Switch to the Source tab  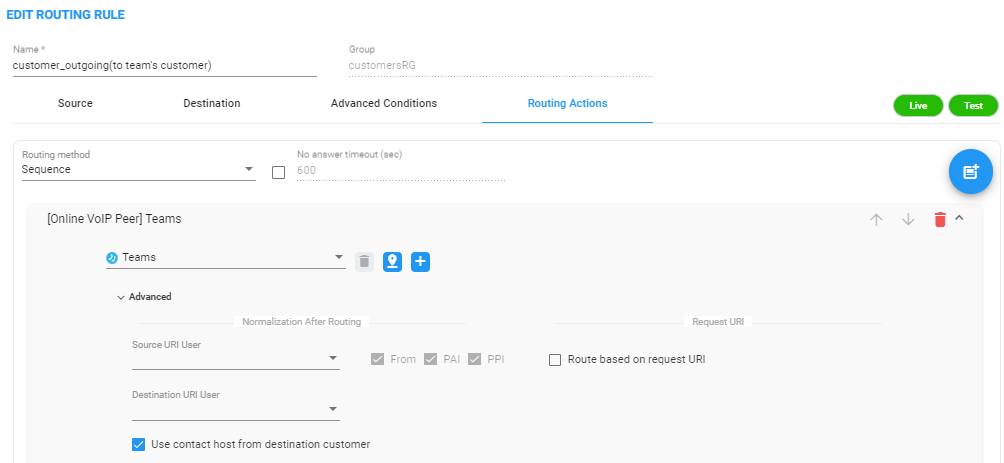point(76,103)
